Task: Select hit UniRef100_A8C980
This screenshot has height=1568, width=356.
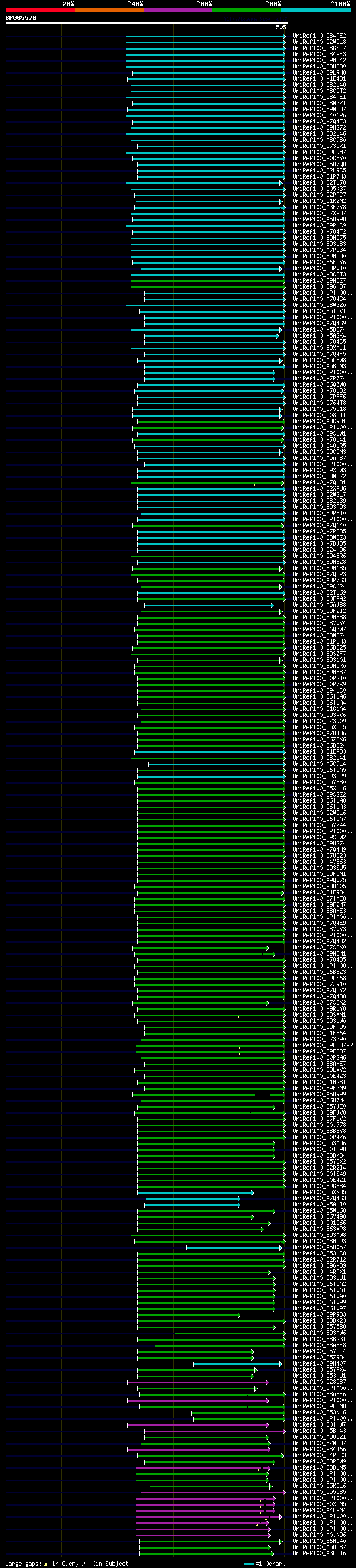Action: click(x=319, y=140)
